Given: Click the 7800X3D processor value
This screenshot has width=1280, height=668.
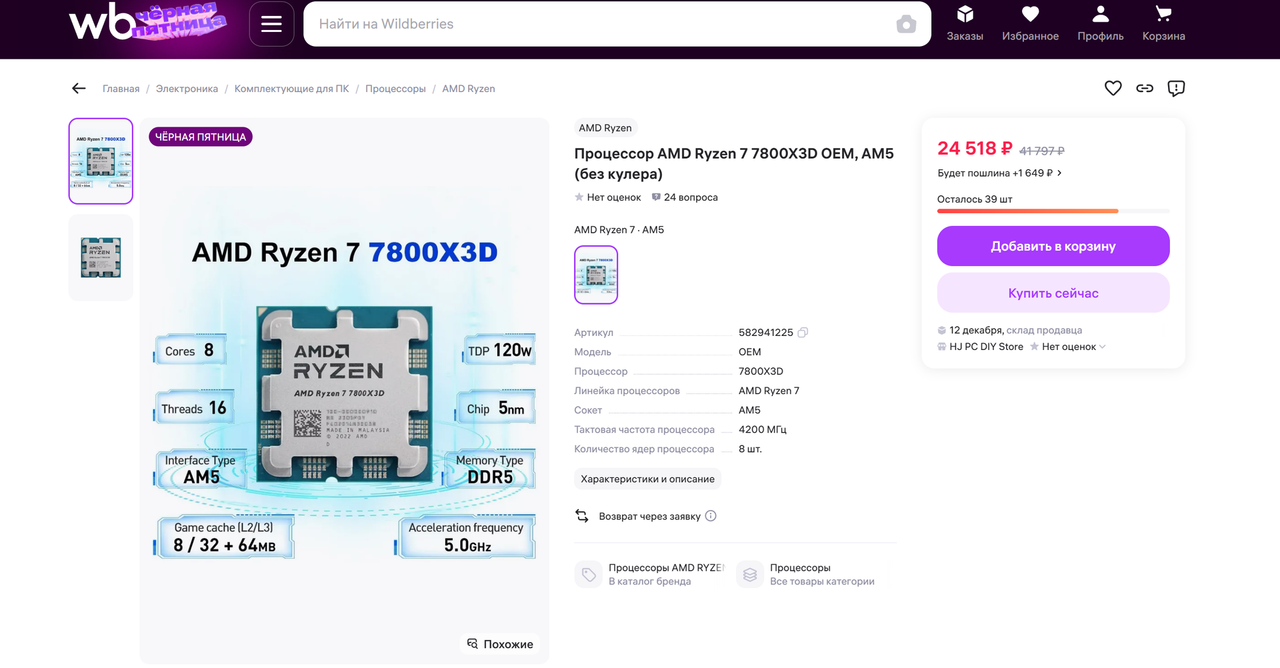Looking at the screenshot, I should coord(761,372).
